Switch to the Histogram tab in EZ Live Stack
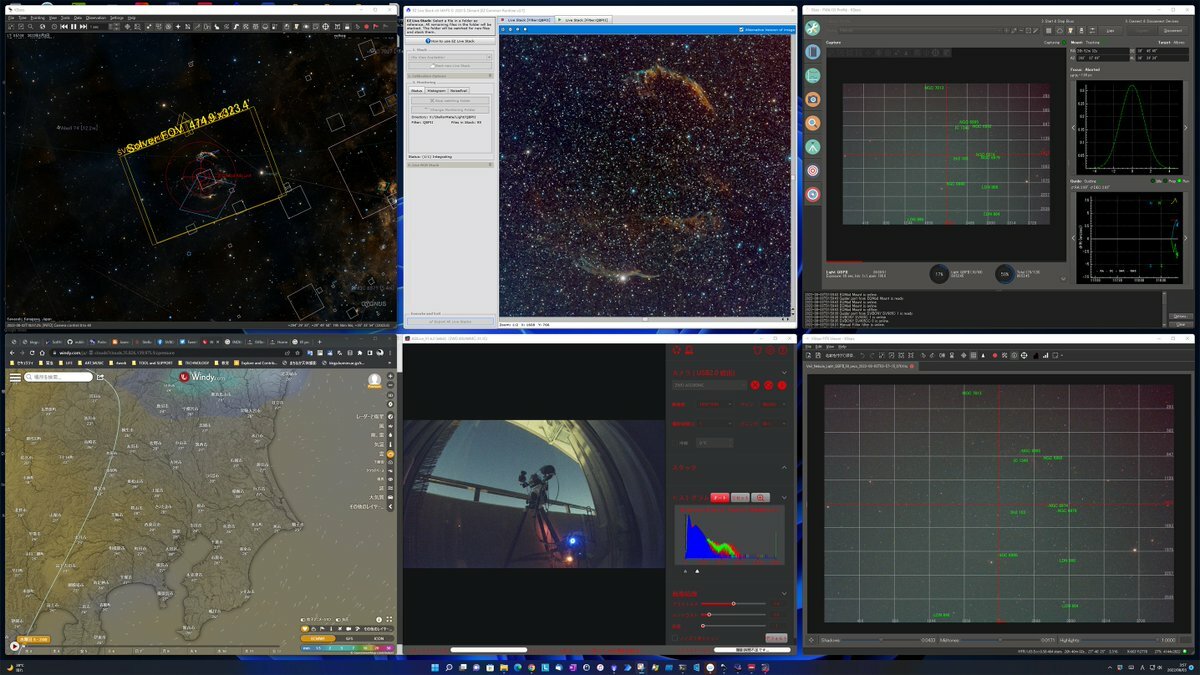Screen dimensions: 1200x675 click(x=437, y=90)
